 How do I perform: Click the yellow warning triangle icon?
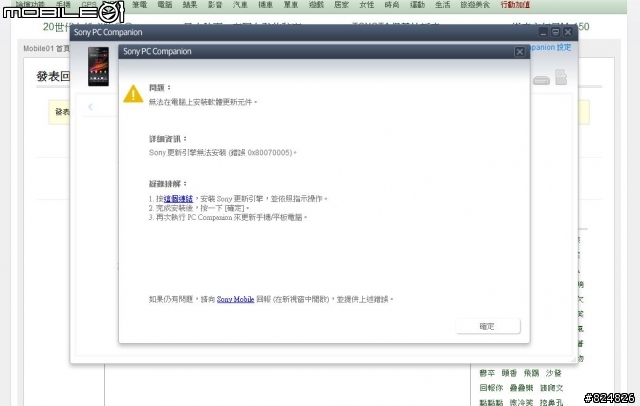(x=133, y=93)
